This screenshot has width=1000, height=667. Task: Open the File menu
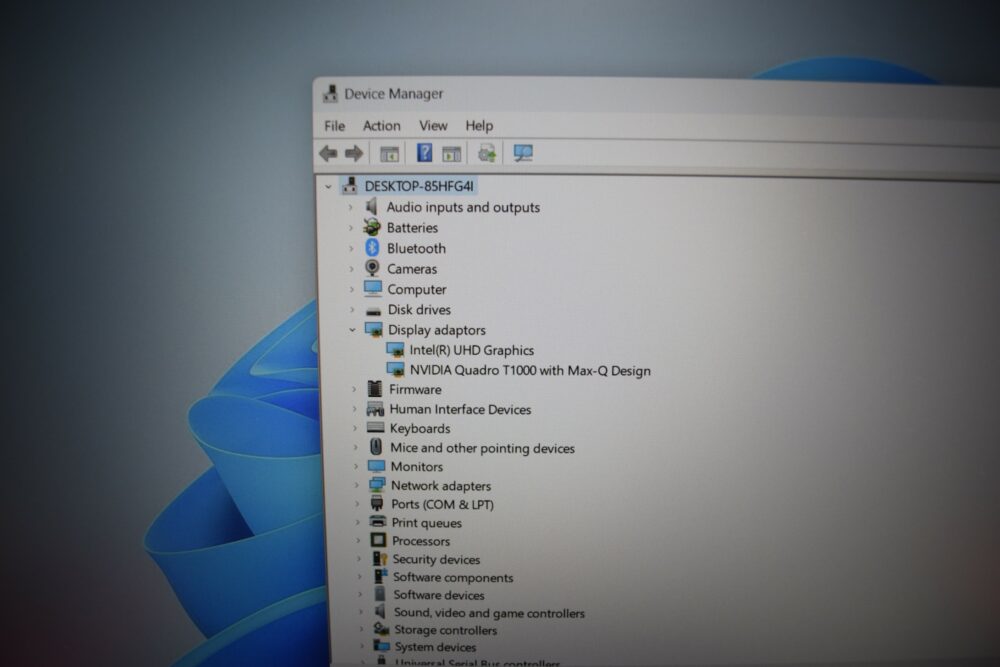click(335, 126)
